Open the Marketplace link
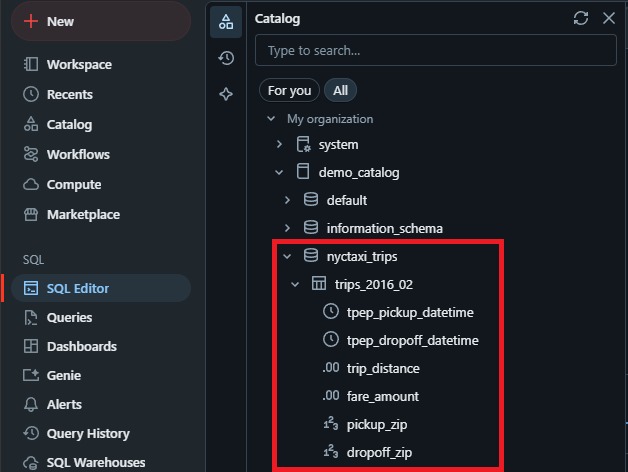 click(83, 214)
